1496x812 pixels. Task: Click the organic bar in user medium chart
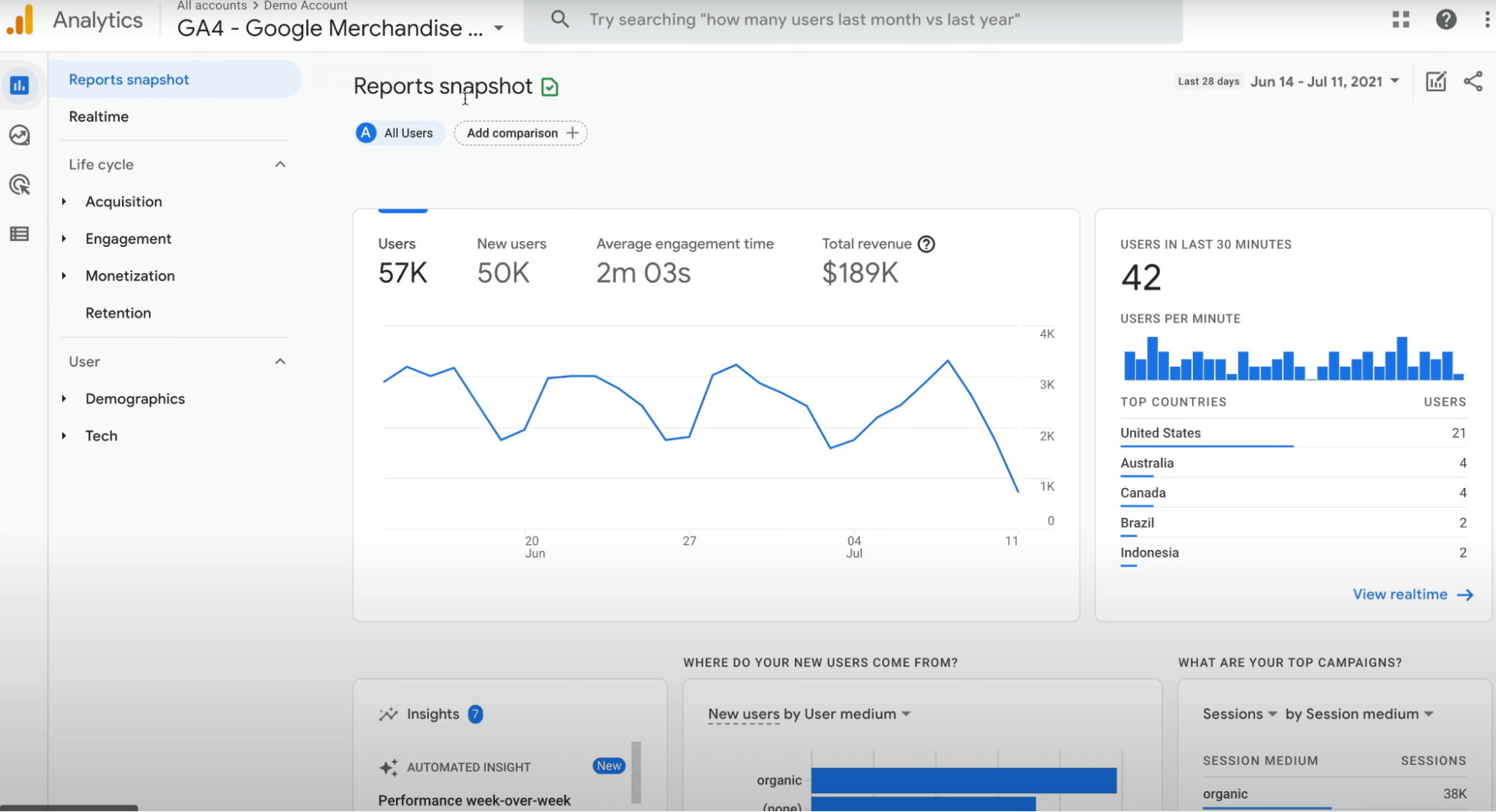pos(963,781)
